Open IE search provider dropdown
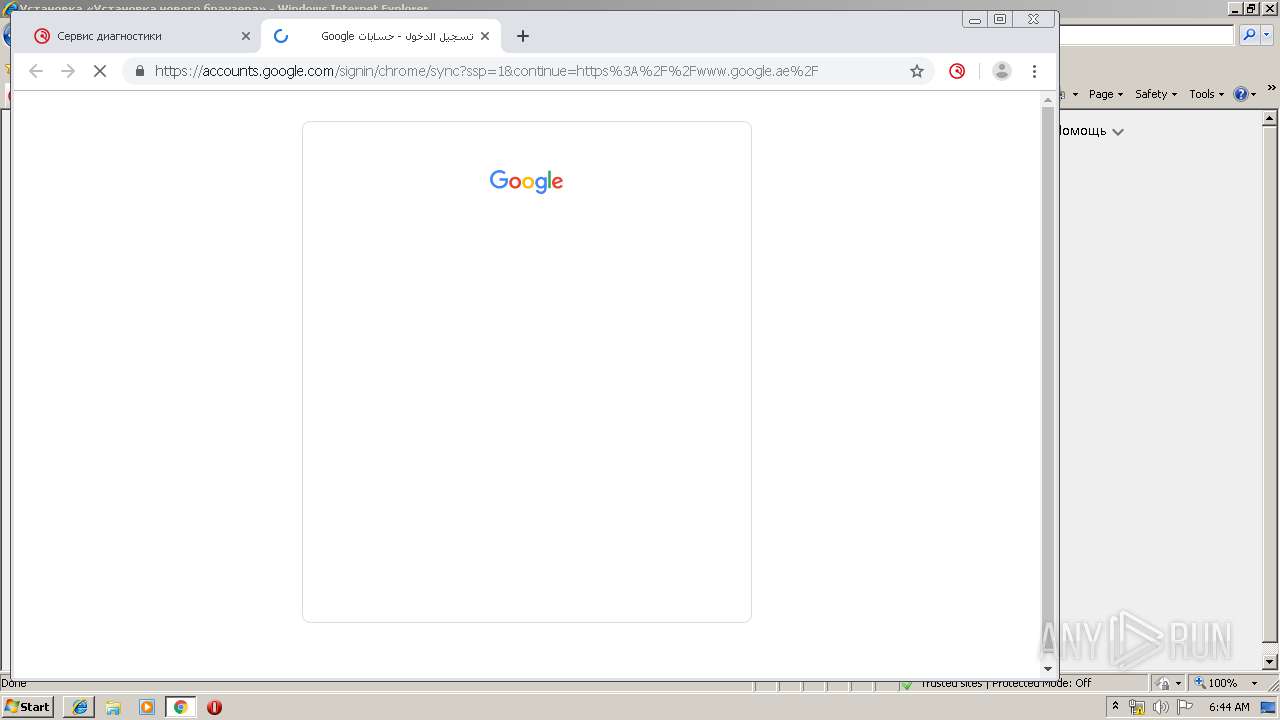This screenshot has width=1280, height=720. pos(1266,35)
